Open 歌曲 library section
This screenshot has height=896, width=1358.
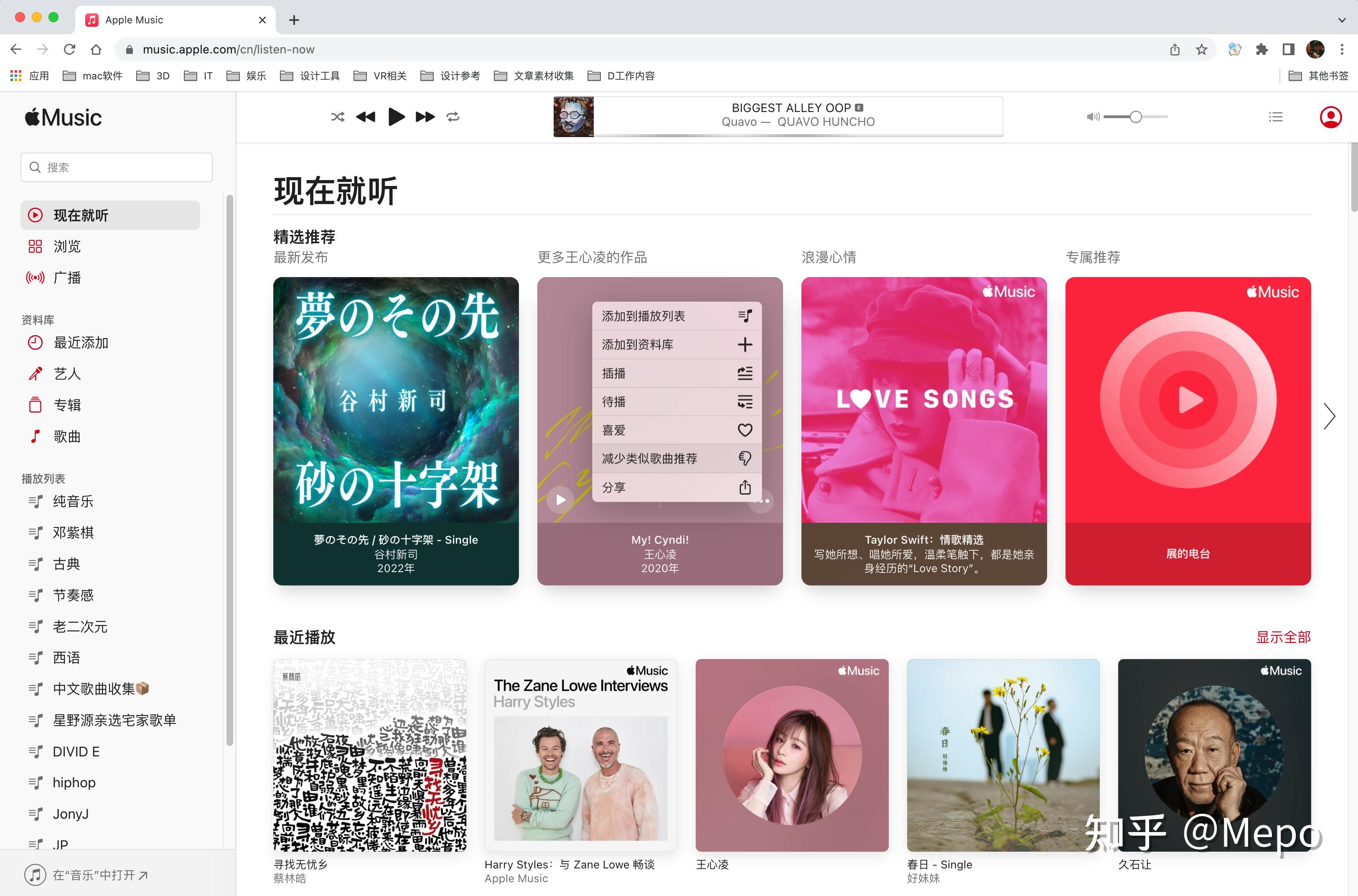point(110,437)
